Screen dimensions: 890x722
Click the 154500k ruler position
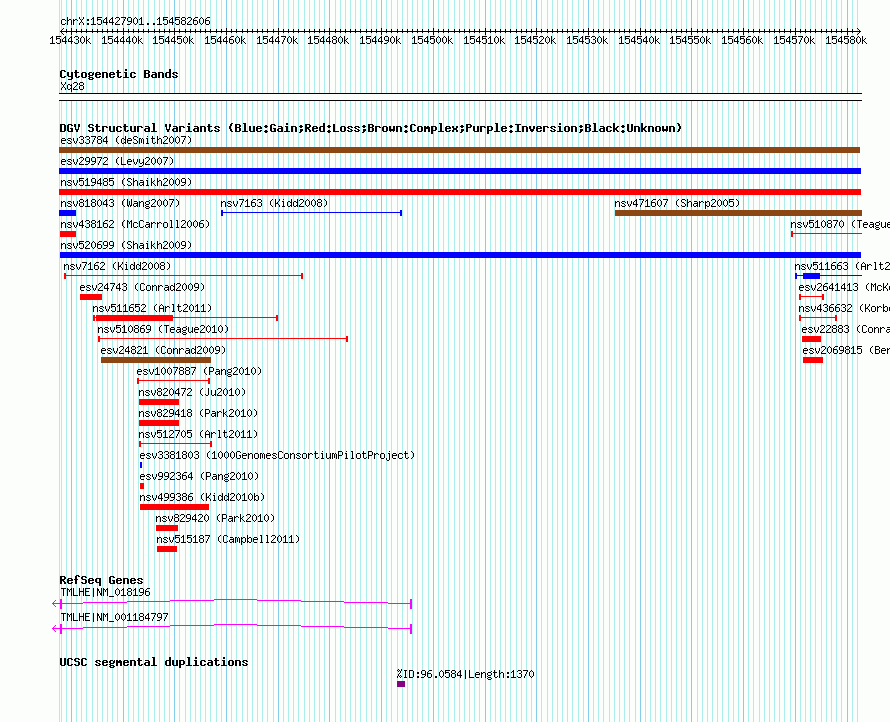click(432, 40)
